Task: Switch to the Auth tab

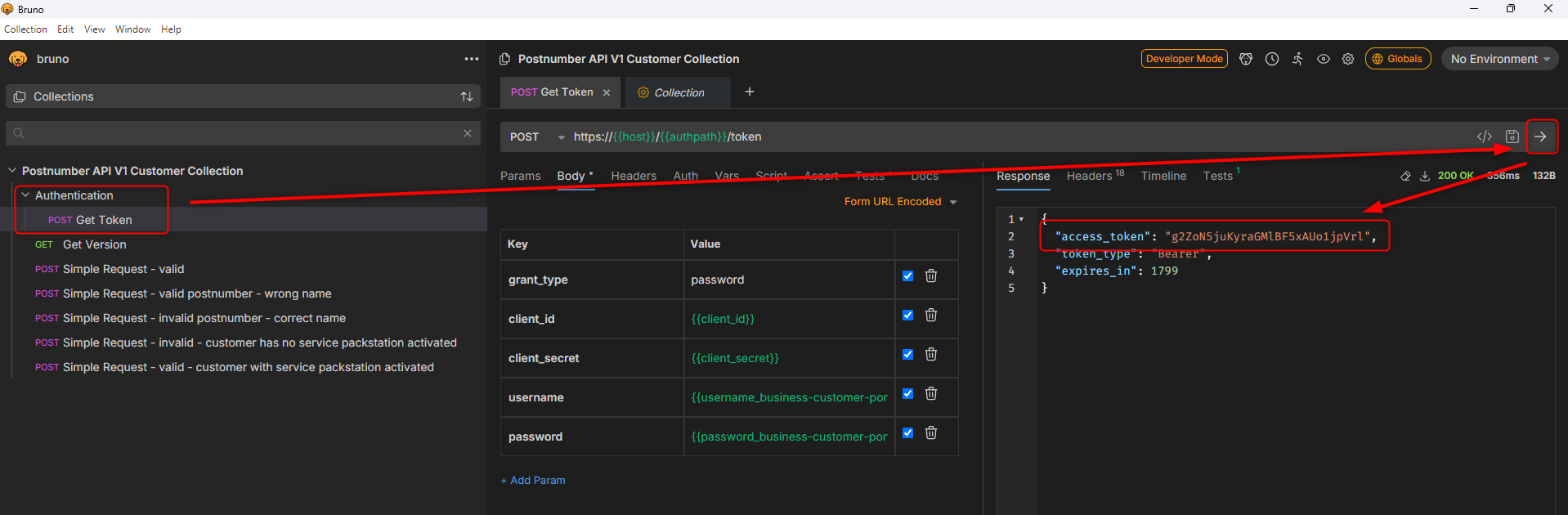Action: tap(686, 176)
